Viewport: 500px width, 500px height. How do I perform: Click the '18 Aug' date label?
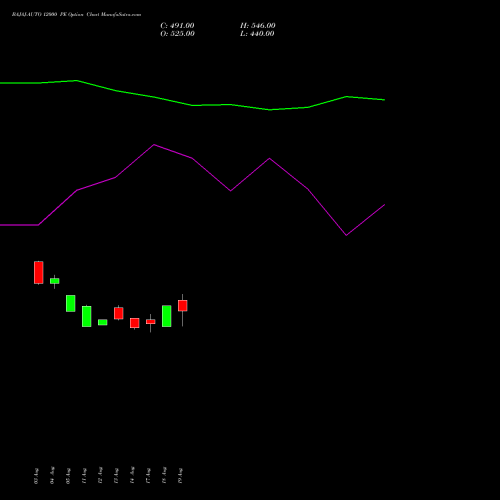click(164, 476)
